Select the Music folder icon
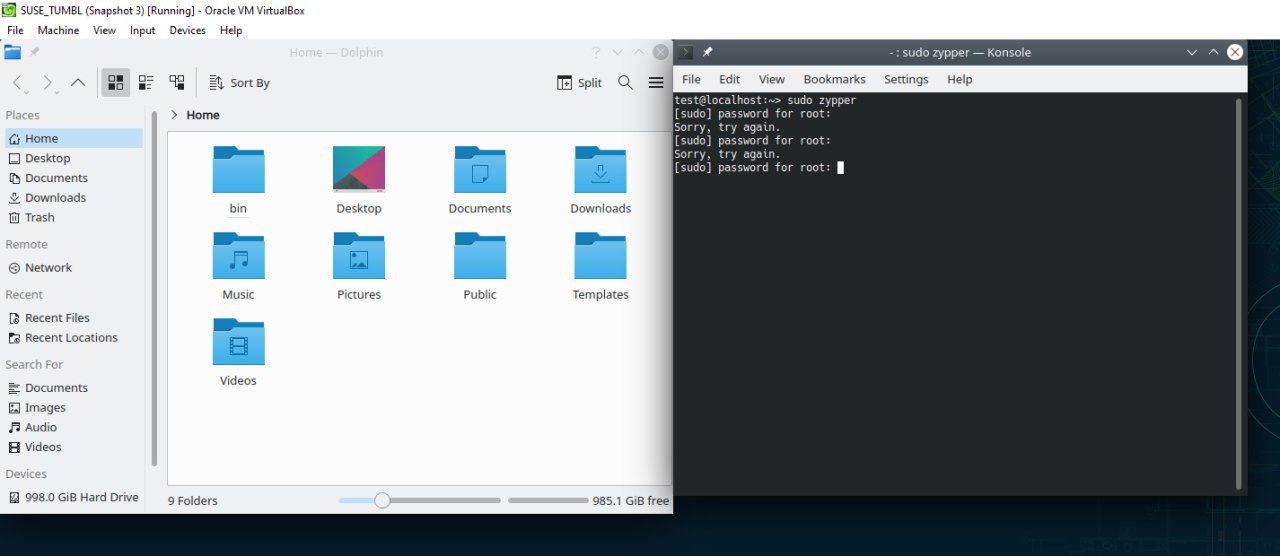The width and height of the screenshot is (1280, 556). point(238,255)
